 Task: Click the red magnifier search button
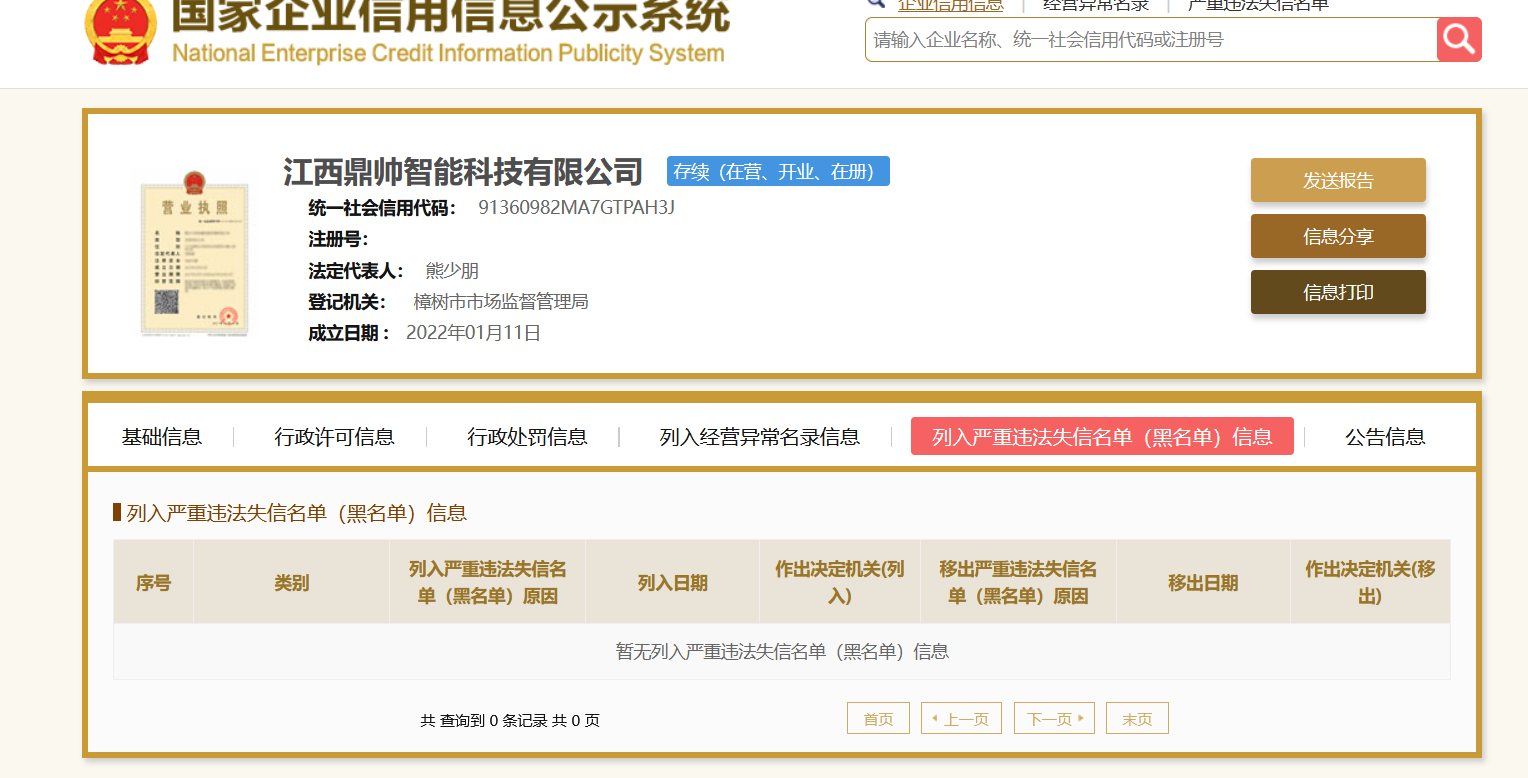(x=1459, y=39)
